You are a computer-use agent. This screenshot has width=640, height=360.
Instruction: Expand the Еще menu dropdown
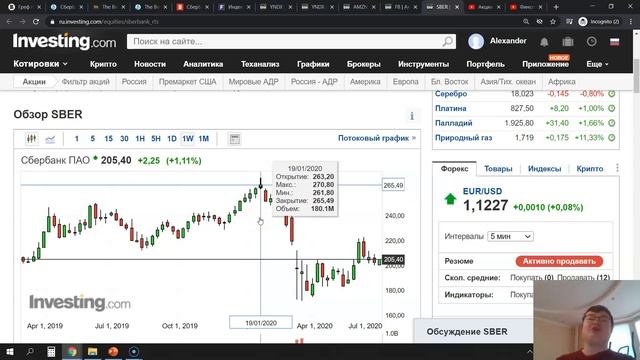(x=598, y=64)
